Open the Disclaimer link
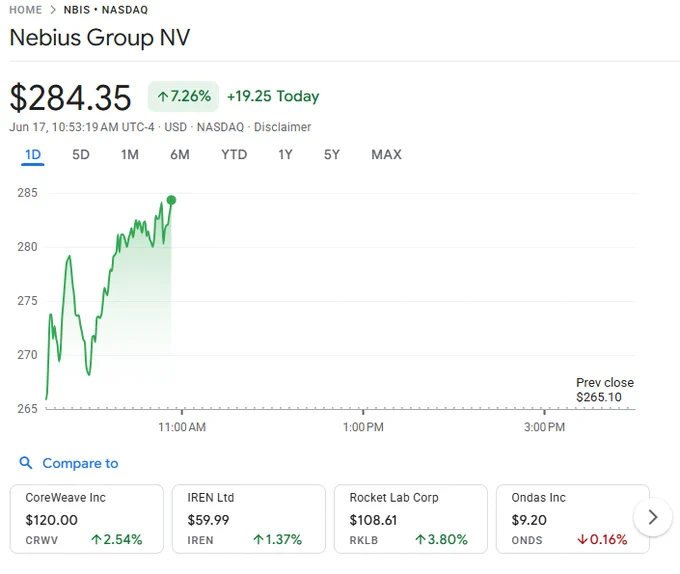 point(282,127)
